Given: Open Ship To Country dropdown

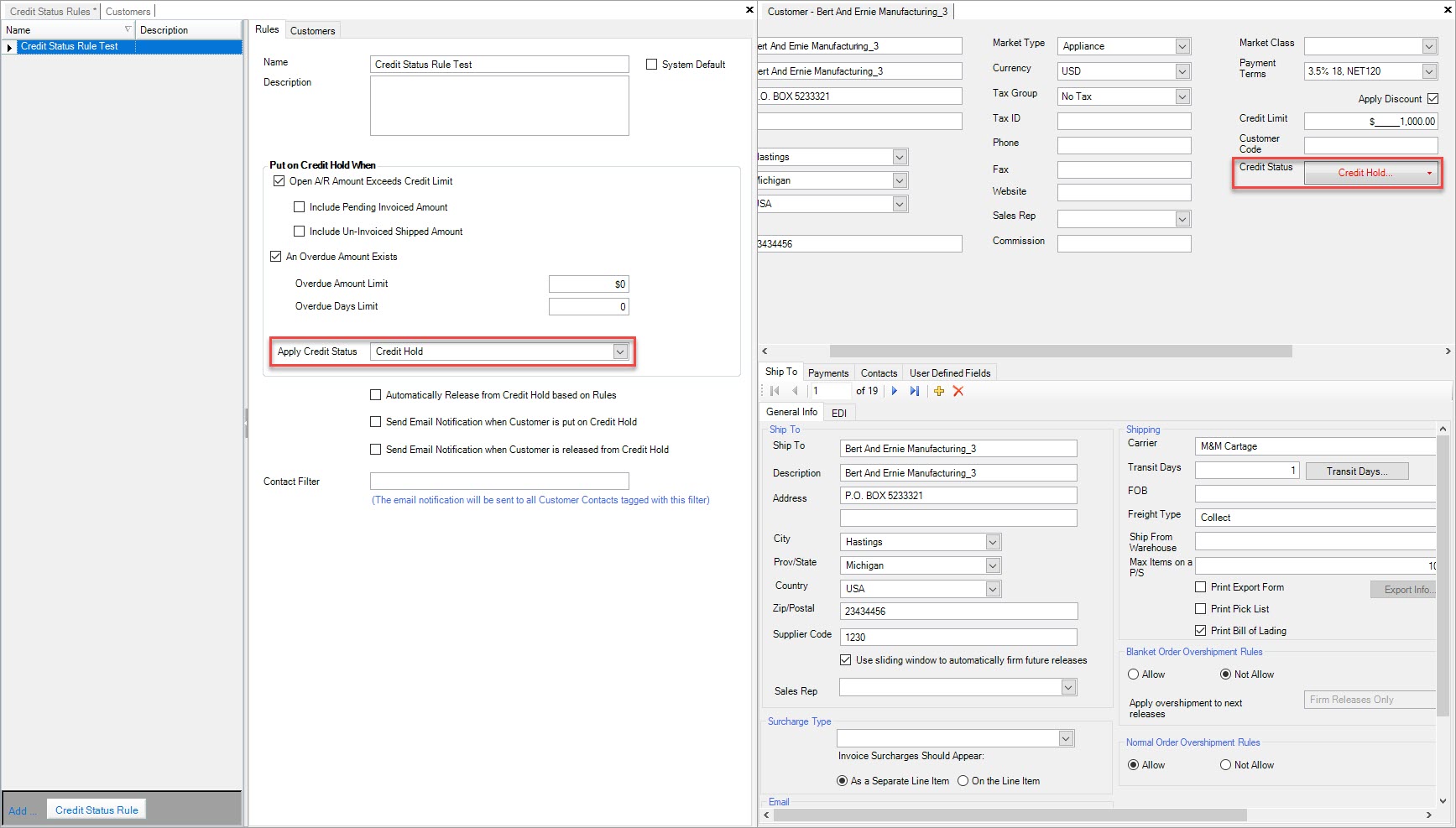Looking at the screenshot, I should pyautogui.click(x=993, y=589).
